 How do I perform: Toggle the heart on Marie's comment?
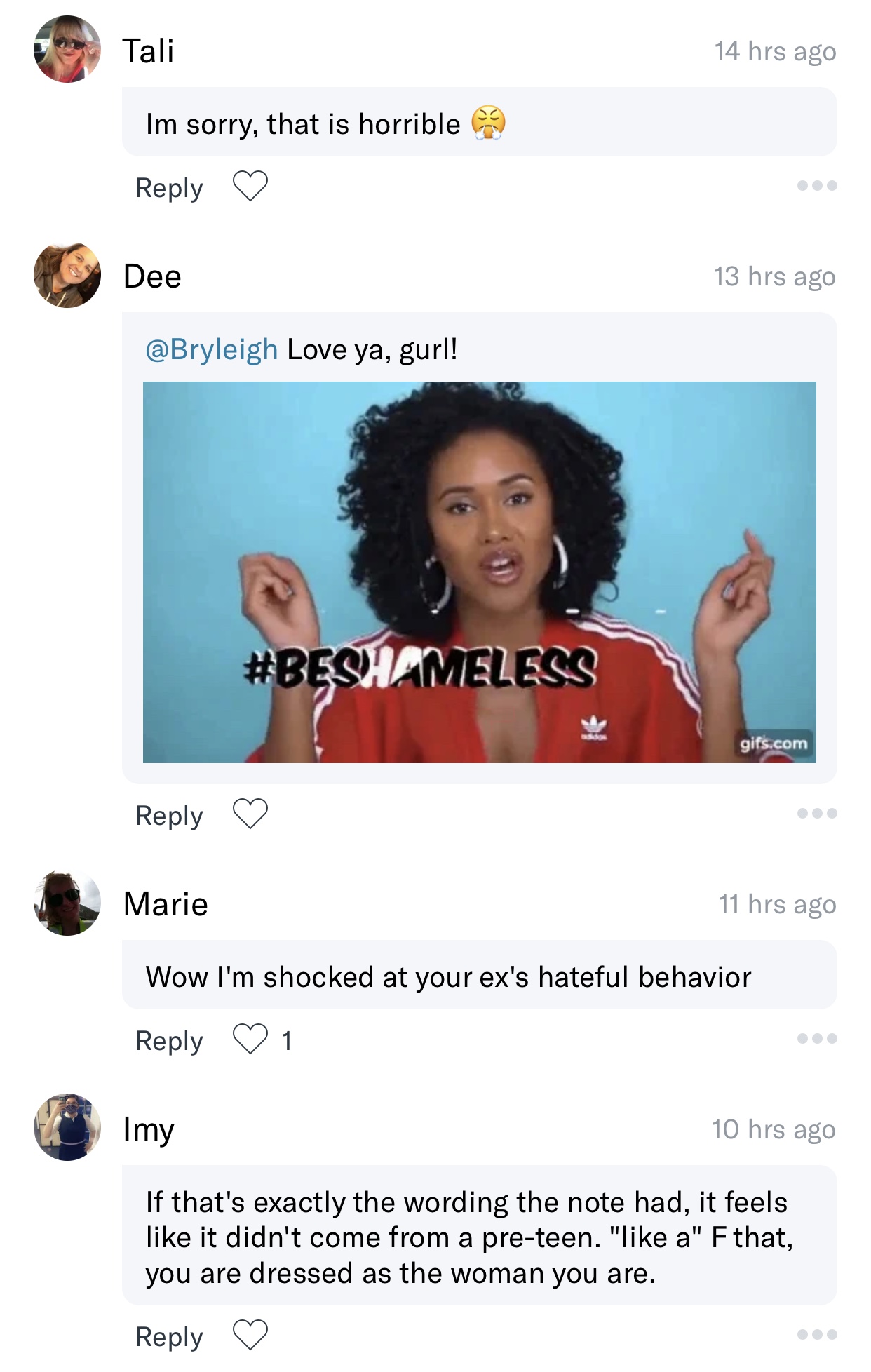pyautogui.click(x=250, y=1040)
